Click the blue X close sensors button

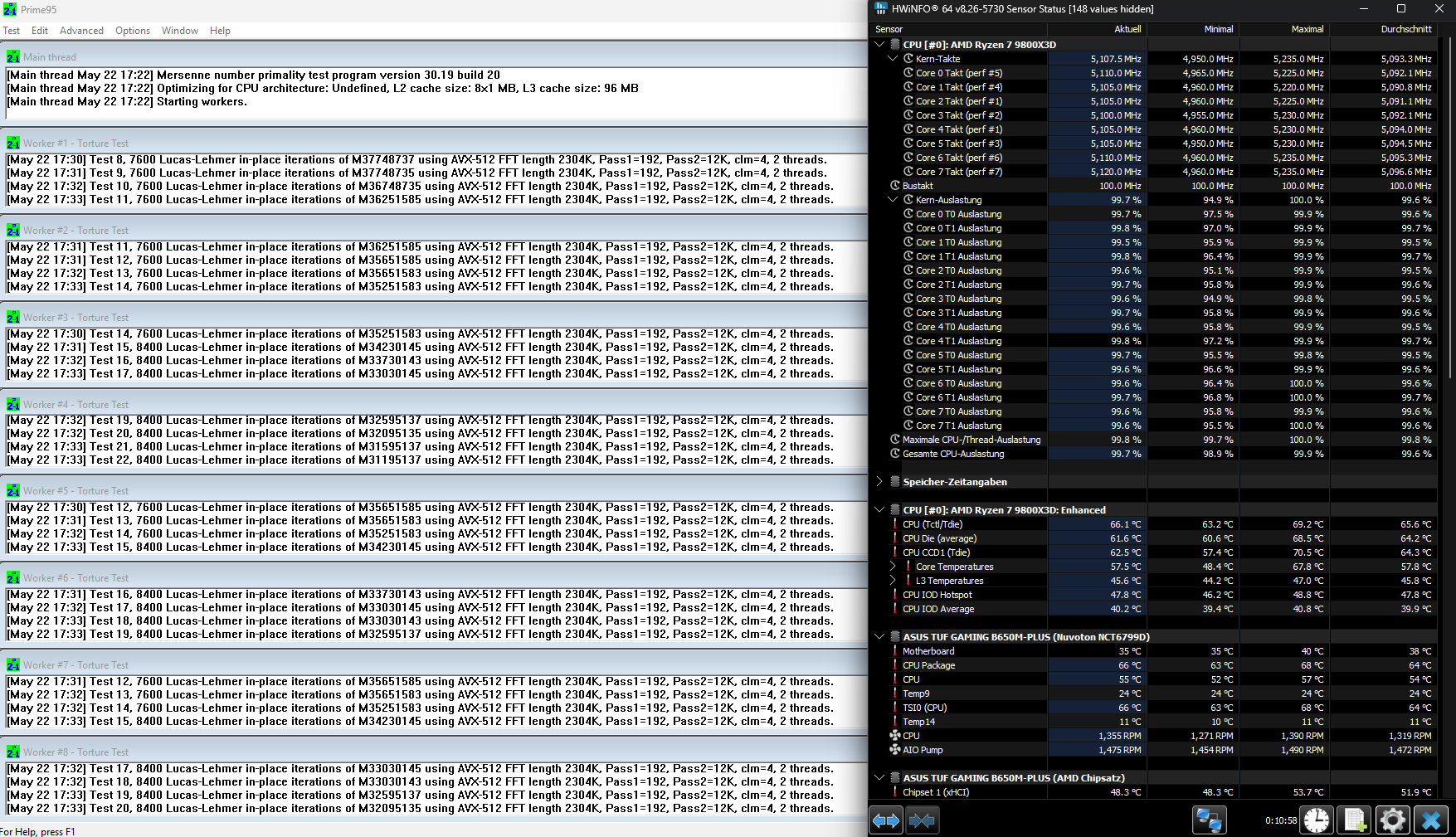point(1431,820)
